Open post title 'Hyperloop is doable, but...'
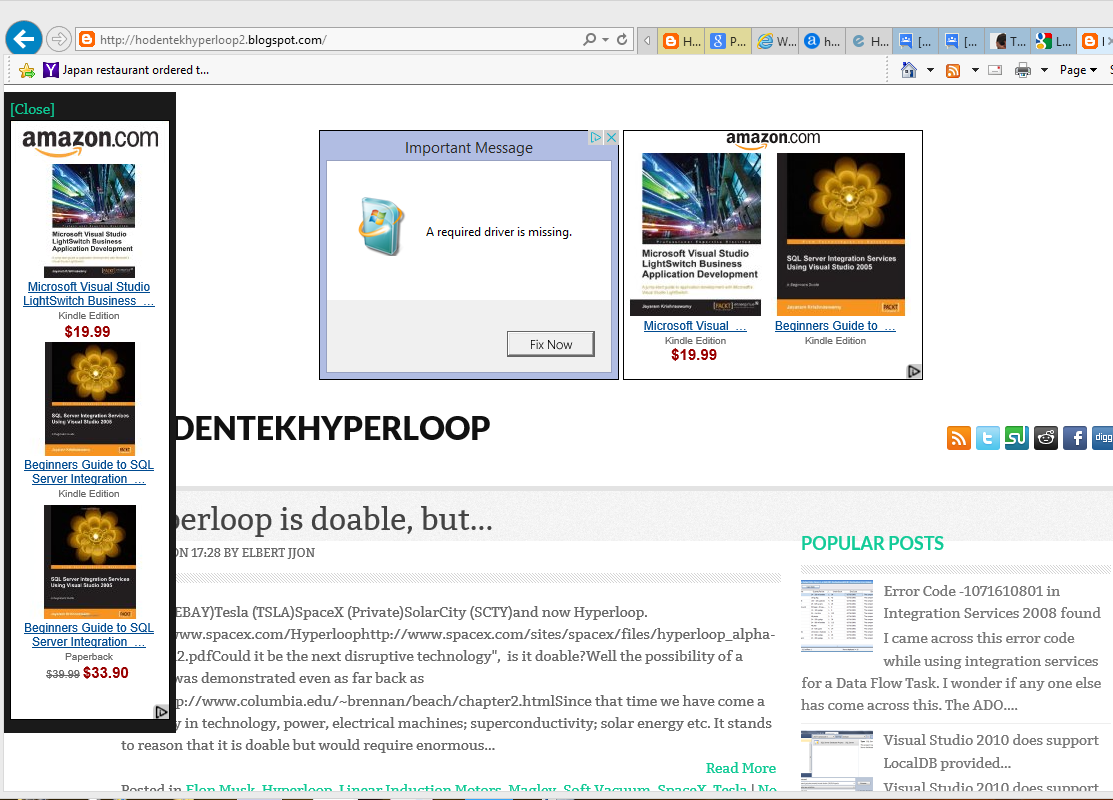 [x=334, y=520]
